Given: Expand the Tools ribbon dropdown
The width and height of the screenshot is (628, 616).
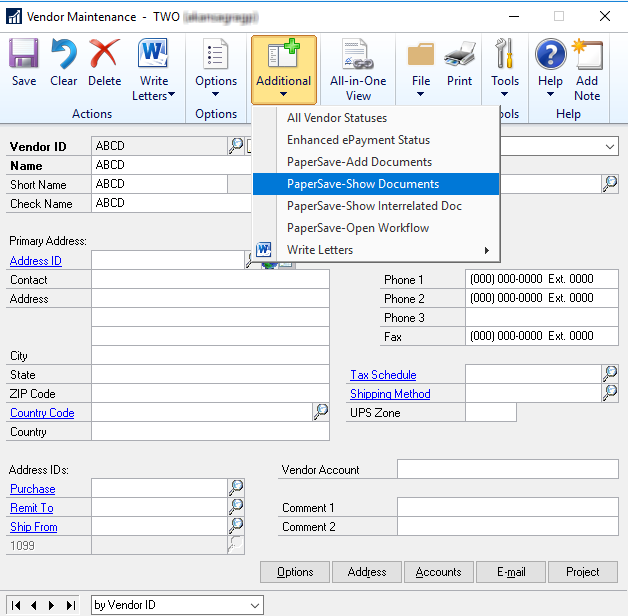Looking at the screenshot, I should 505,96.
